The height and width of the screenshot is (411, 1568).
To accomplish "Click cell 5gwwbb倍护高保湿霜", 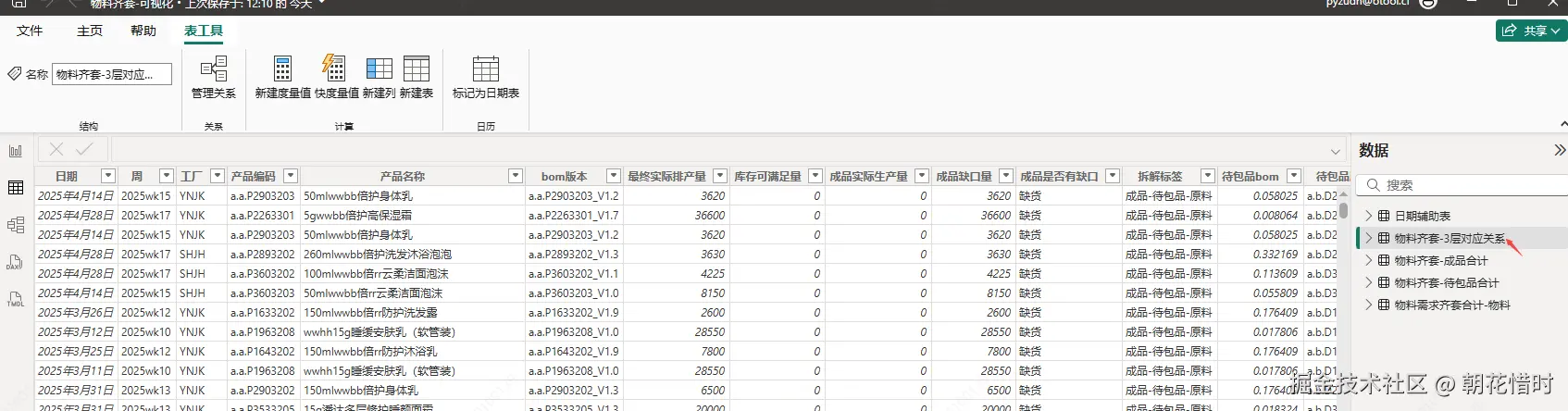I will click(413, 215).
